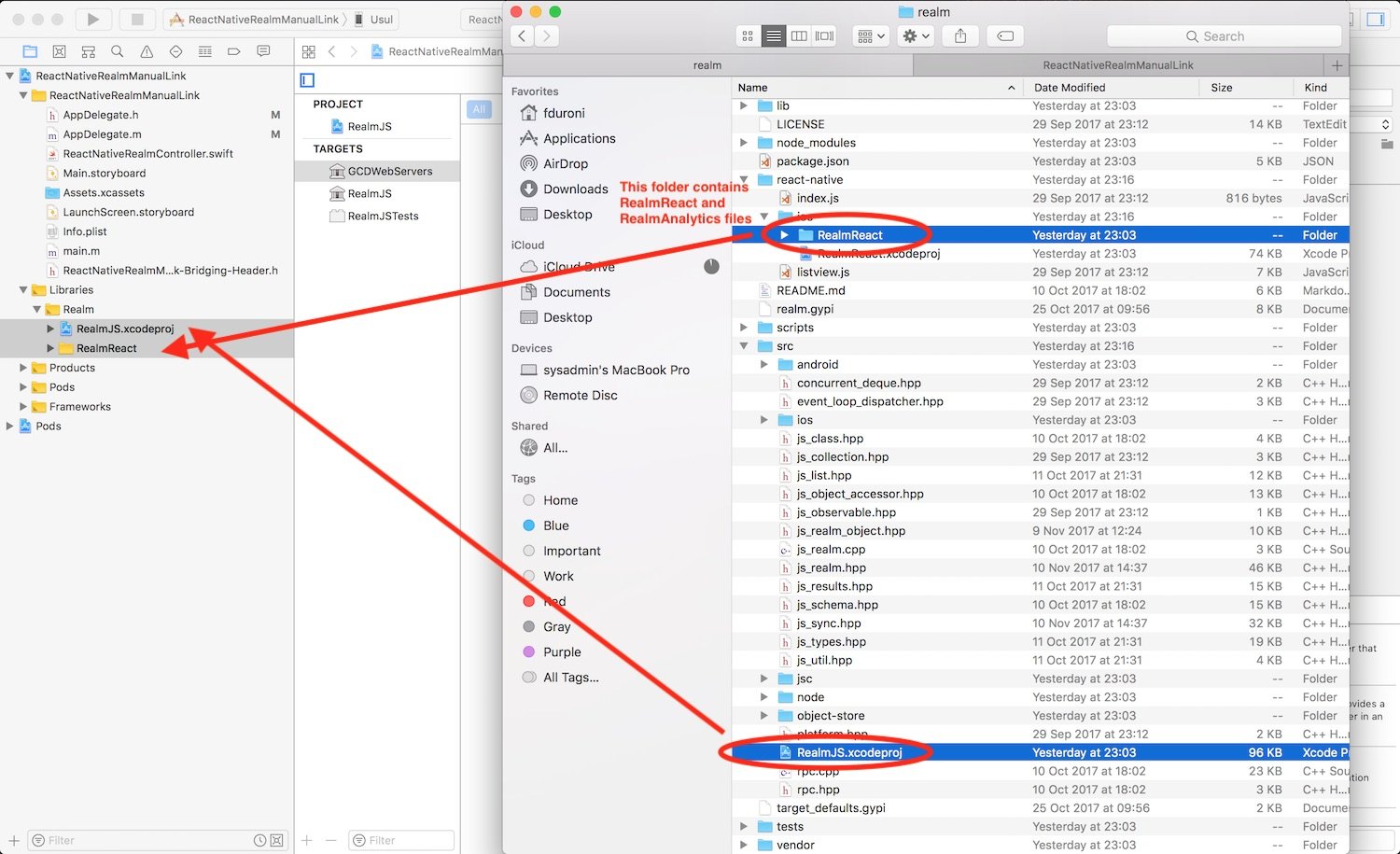Expand the Frameworks group in Xcode navigator
Image resolution: width=1400 pixels, height=854 pixels.
coord(23,407)
